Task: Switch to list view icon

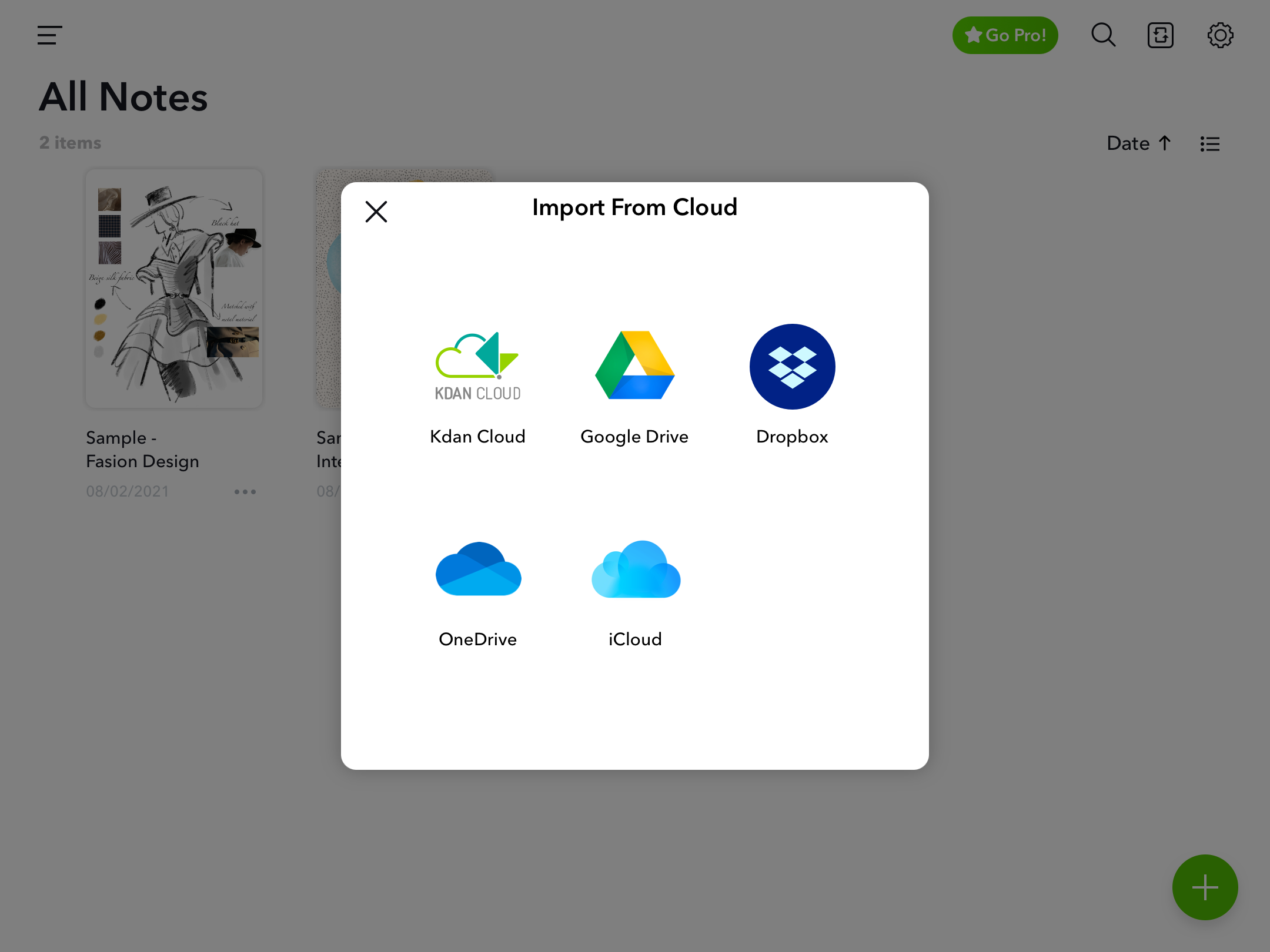Action: click(1210, 144)
